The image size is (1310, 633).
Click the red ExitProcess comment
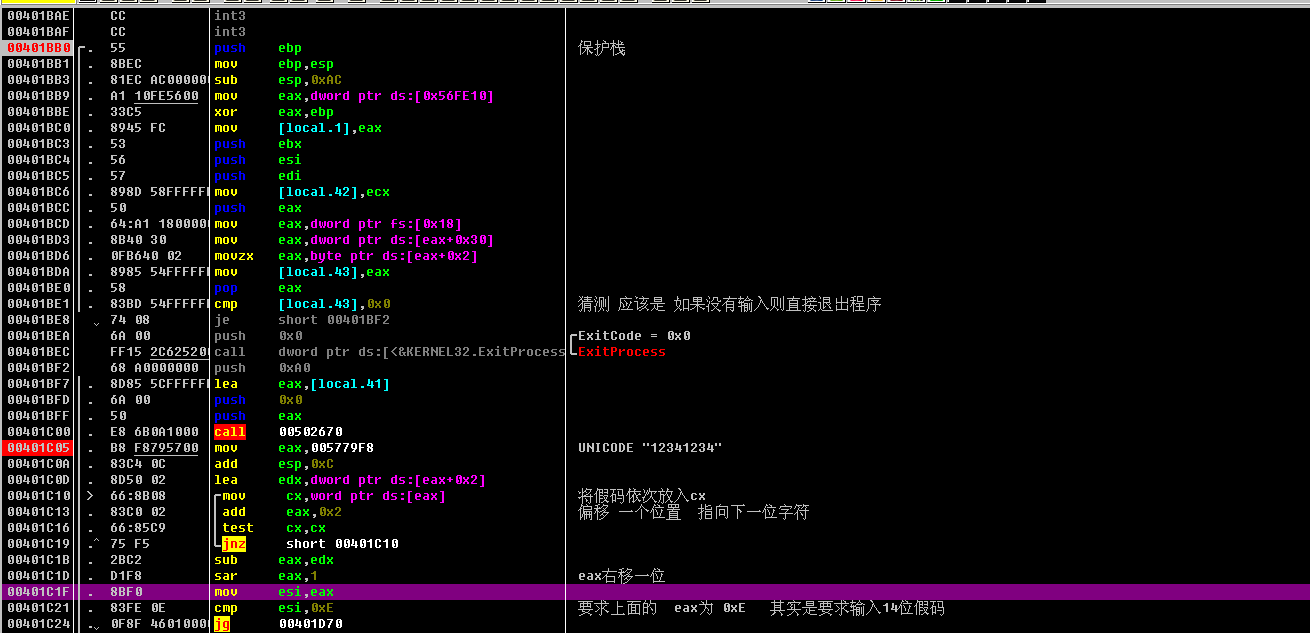click(621, 352)
